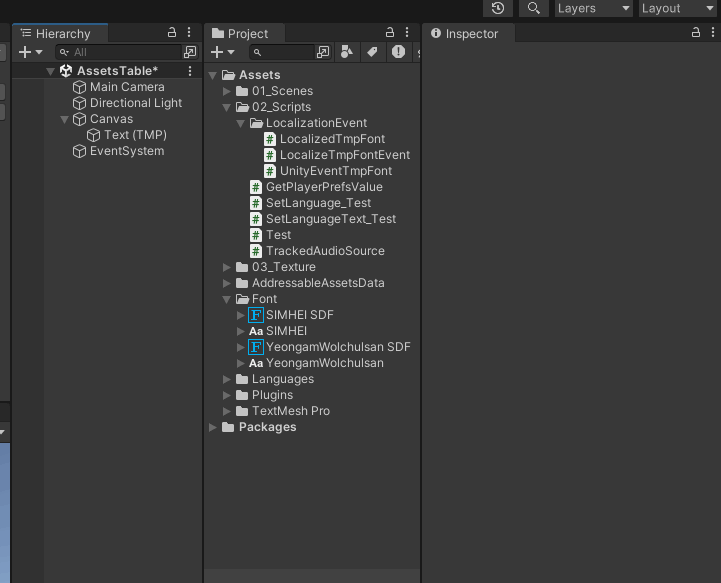Select the Canvas object icon

click(x=80, y=120)
